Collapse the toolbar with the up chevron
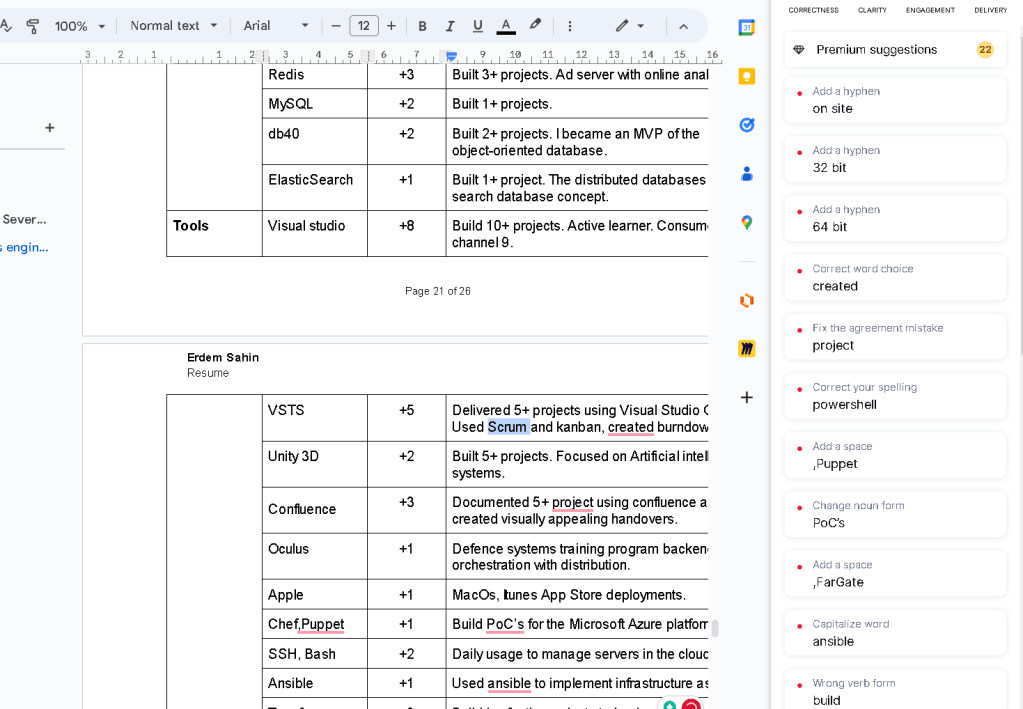 click(x=683, y=26)
